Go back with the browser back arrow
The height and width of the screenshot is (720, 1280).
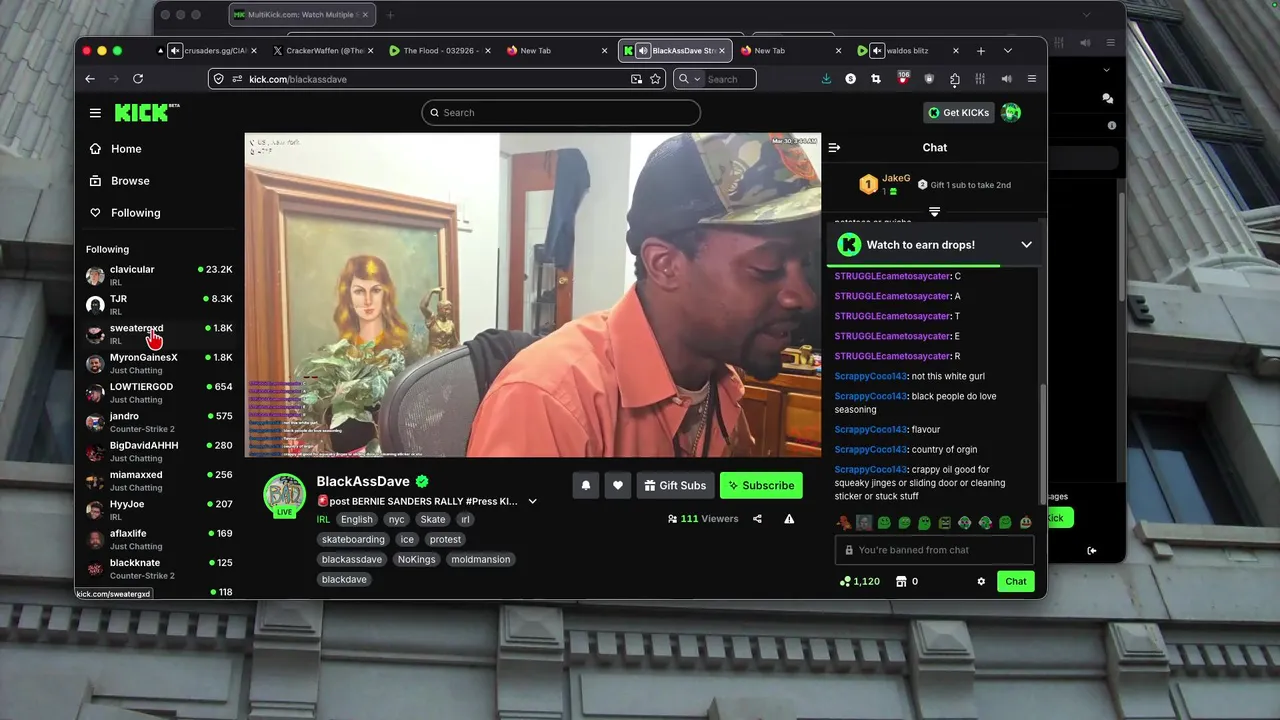point(90,79)
